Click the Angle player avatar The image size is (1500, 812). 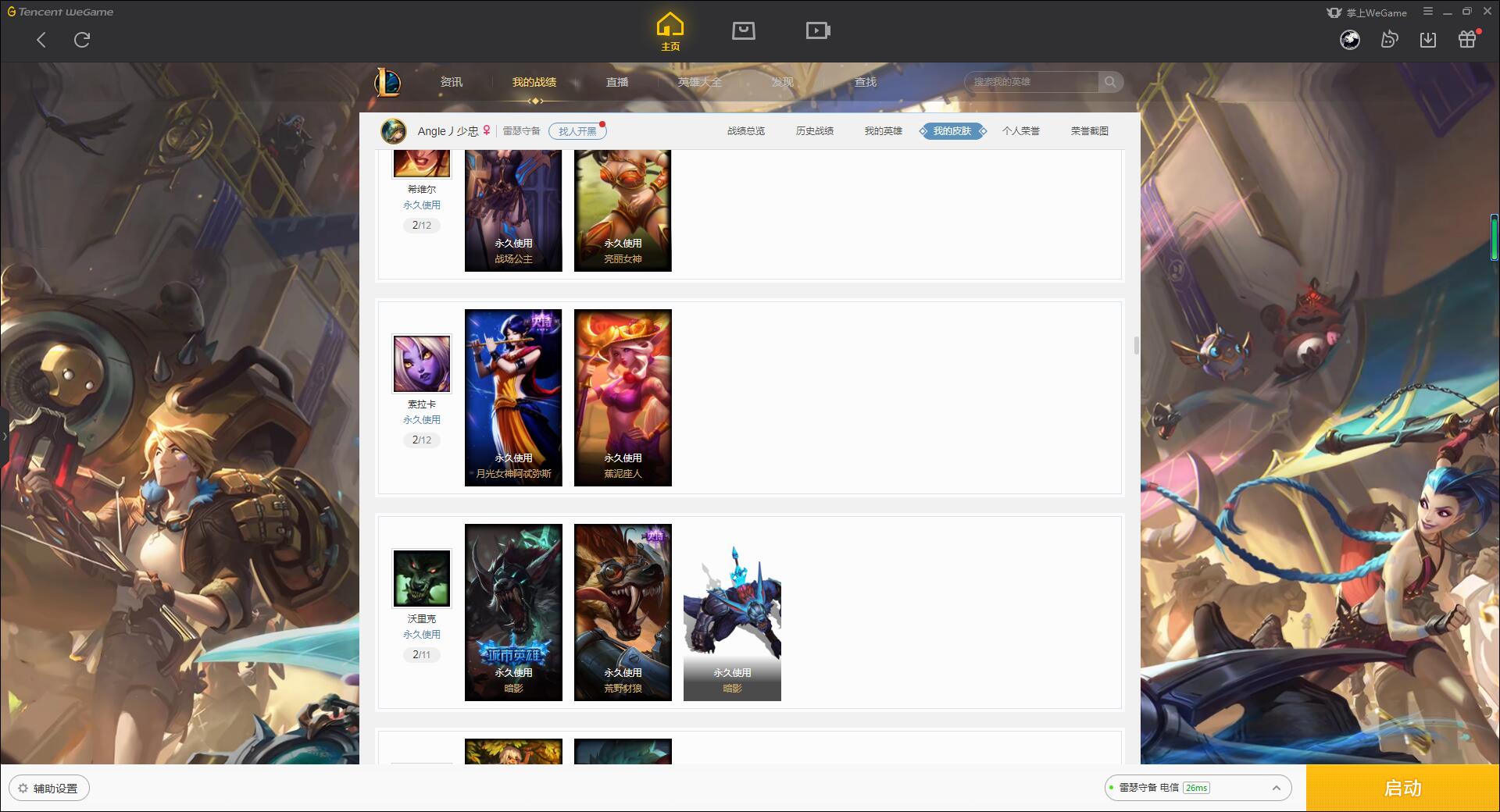(x=394, y=131)
